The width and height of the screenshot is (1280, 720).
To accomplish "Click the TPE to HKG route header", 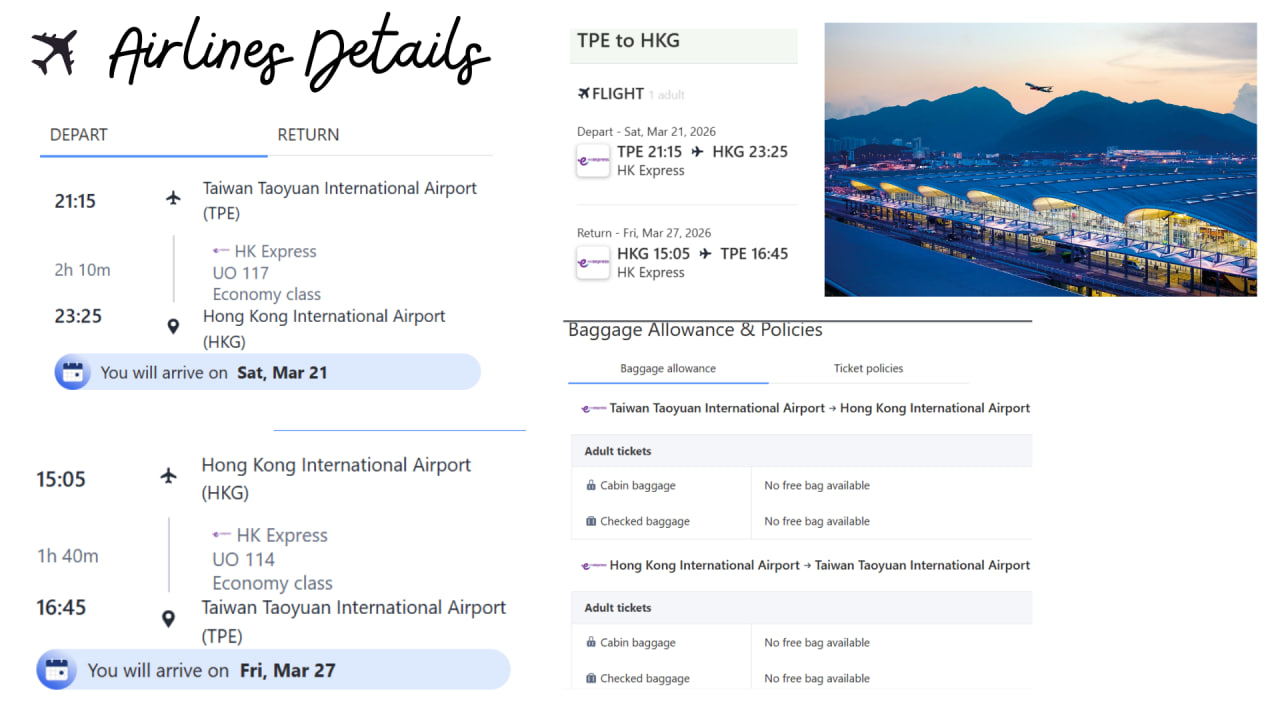I will coord(628,41).
